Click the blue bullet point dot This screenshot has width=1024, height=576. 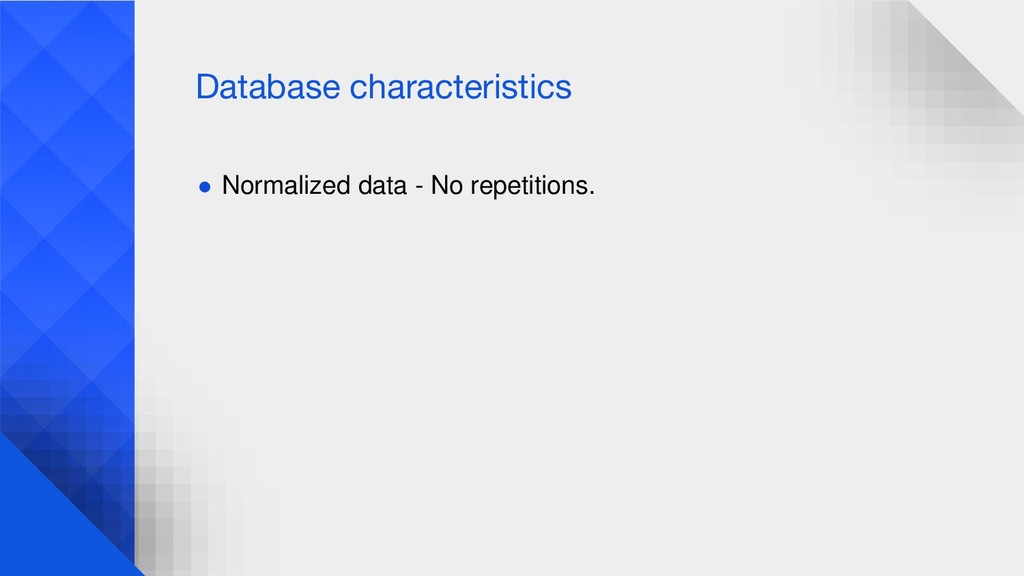tap(204, 187)
